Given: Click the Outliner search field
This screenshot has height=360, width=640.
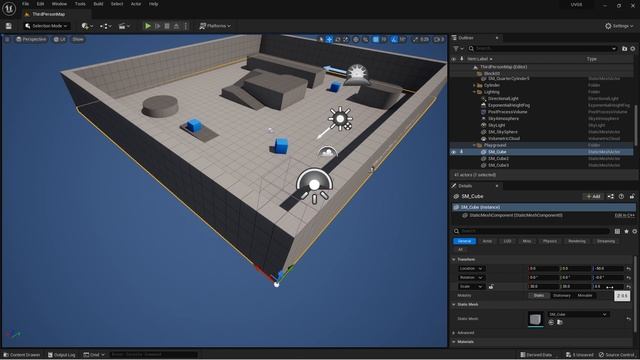Looking at the screenshot, I should click(542, 49).
